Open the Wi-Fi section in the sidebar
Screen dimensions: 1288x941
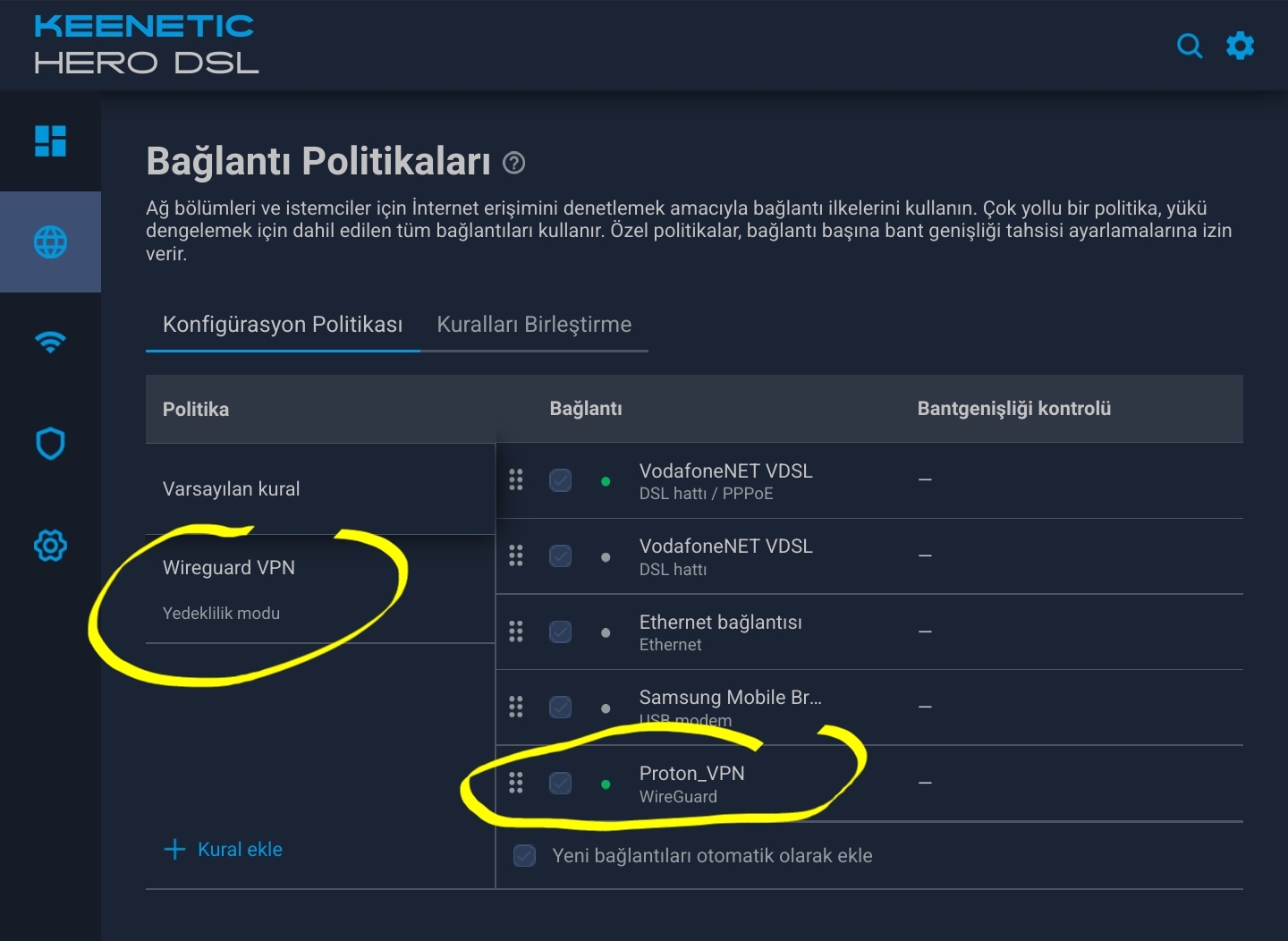[50, 342]
